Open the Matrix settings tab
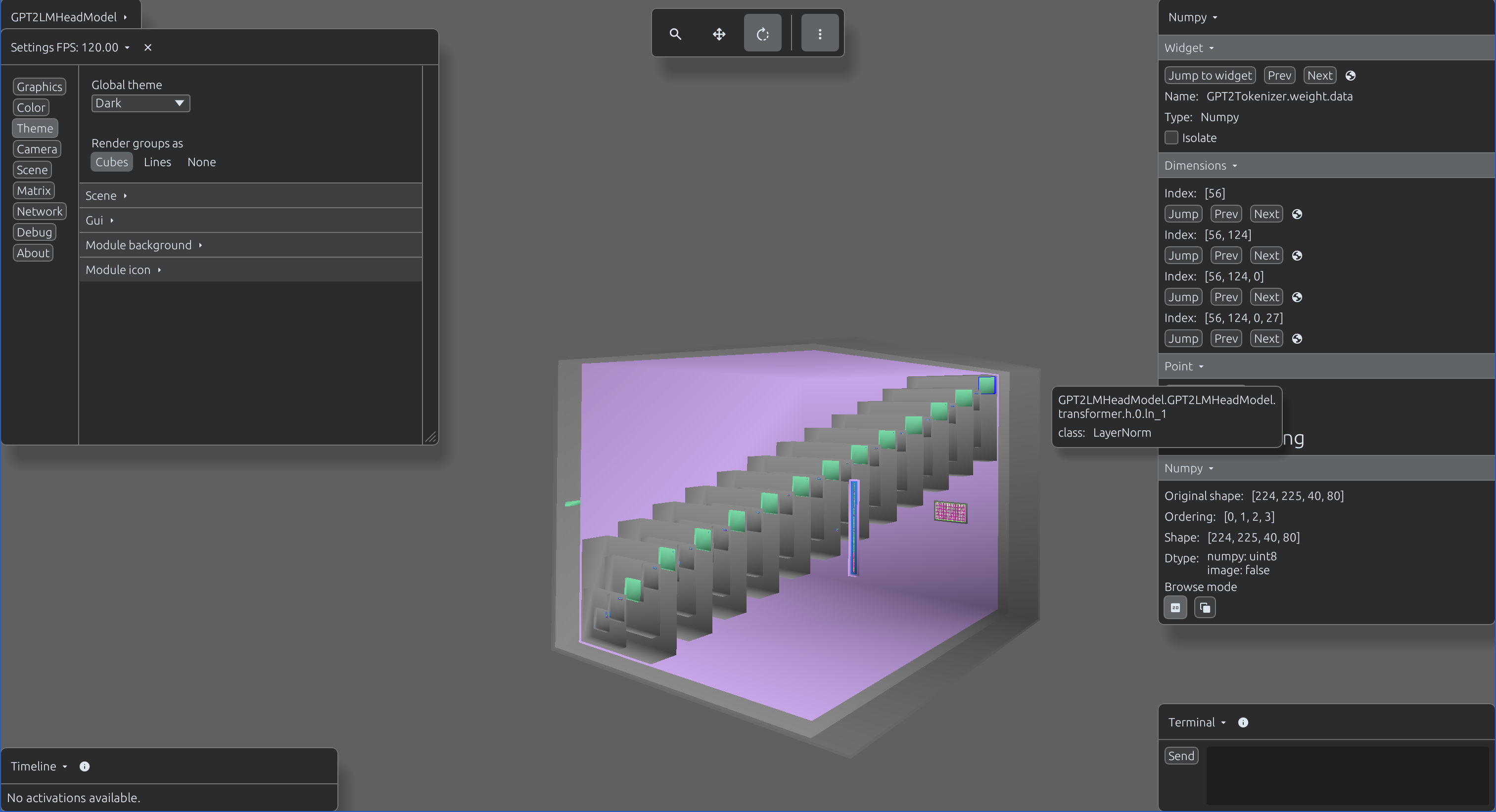 pos(34,191)
